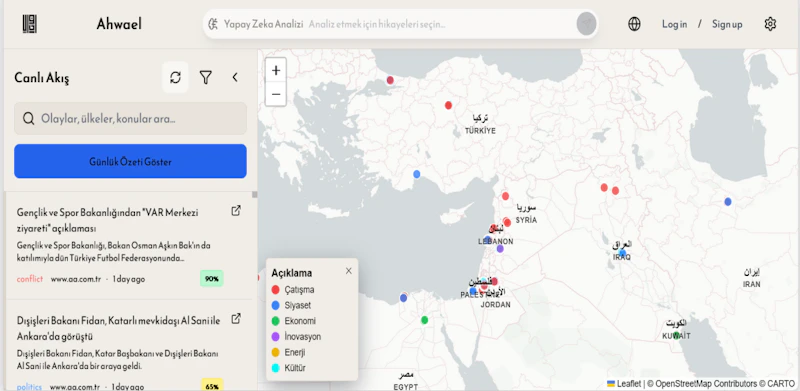Click the blue marker at Iraq label
800x391 pixels.
622,253
